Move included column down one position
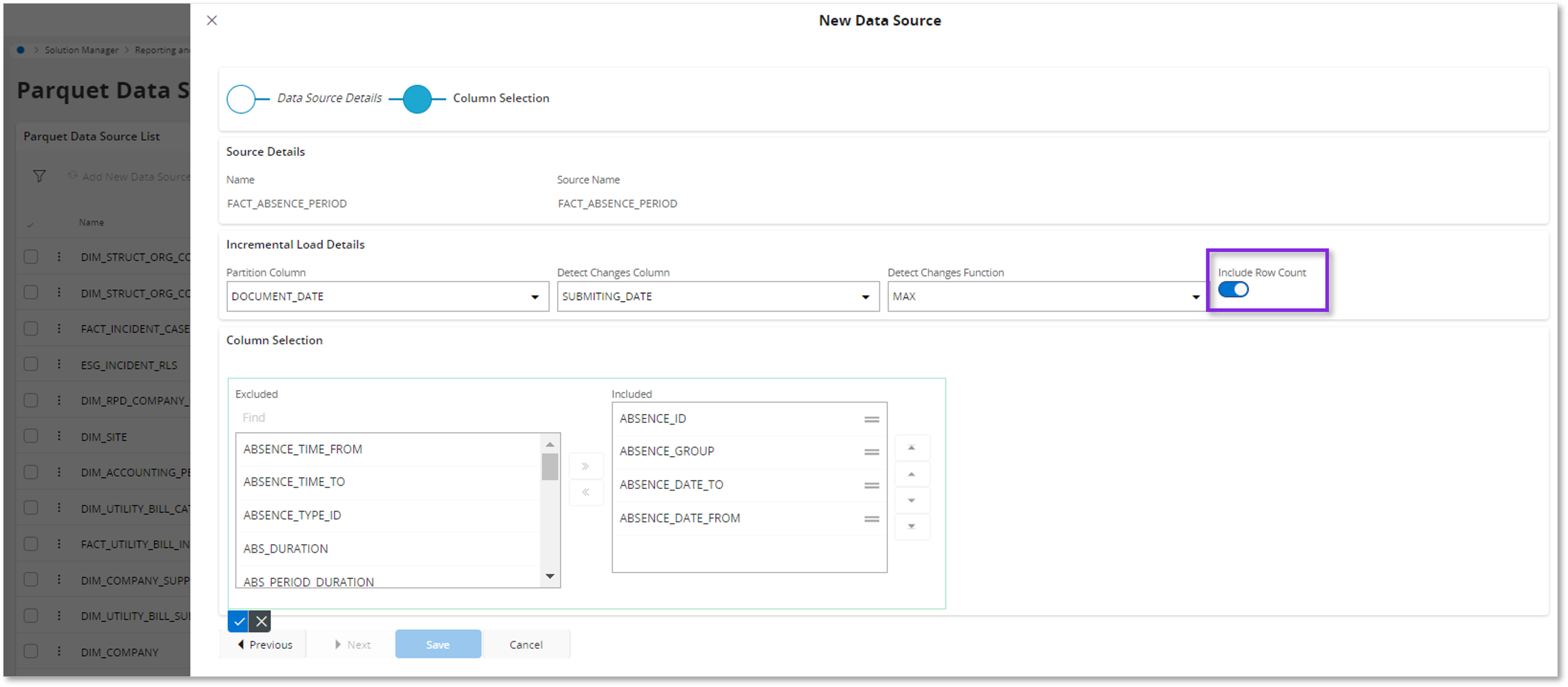This screenshot has height=687, width=1568. 912,501
